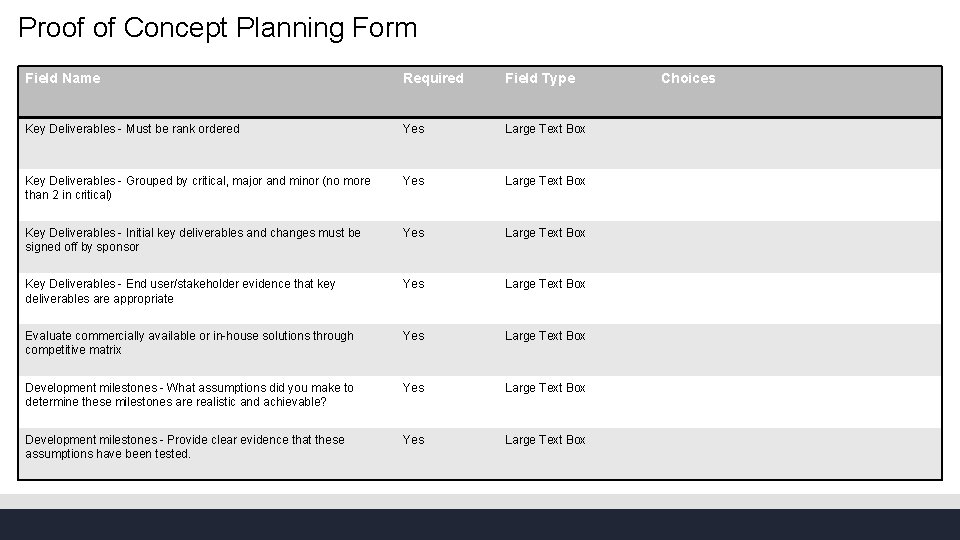960x540 pixels.
Task: Select the 'signed off by sponsor' field name
Action: tap(193, 240)
